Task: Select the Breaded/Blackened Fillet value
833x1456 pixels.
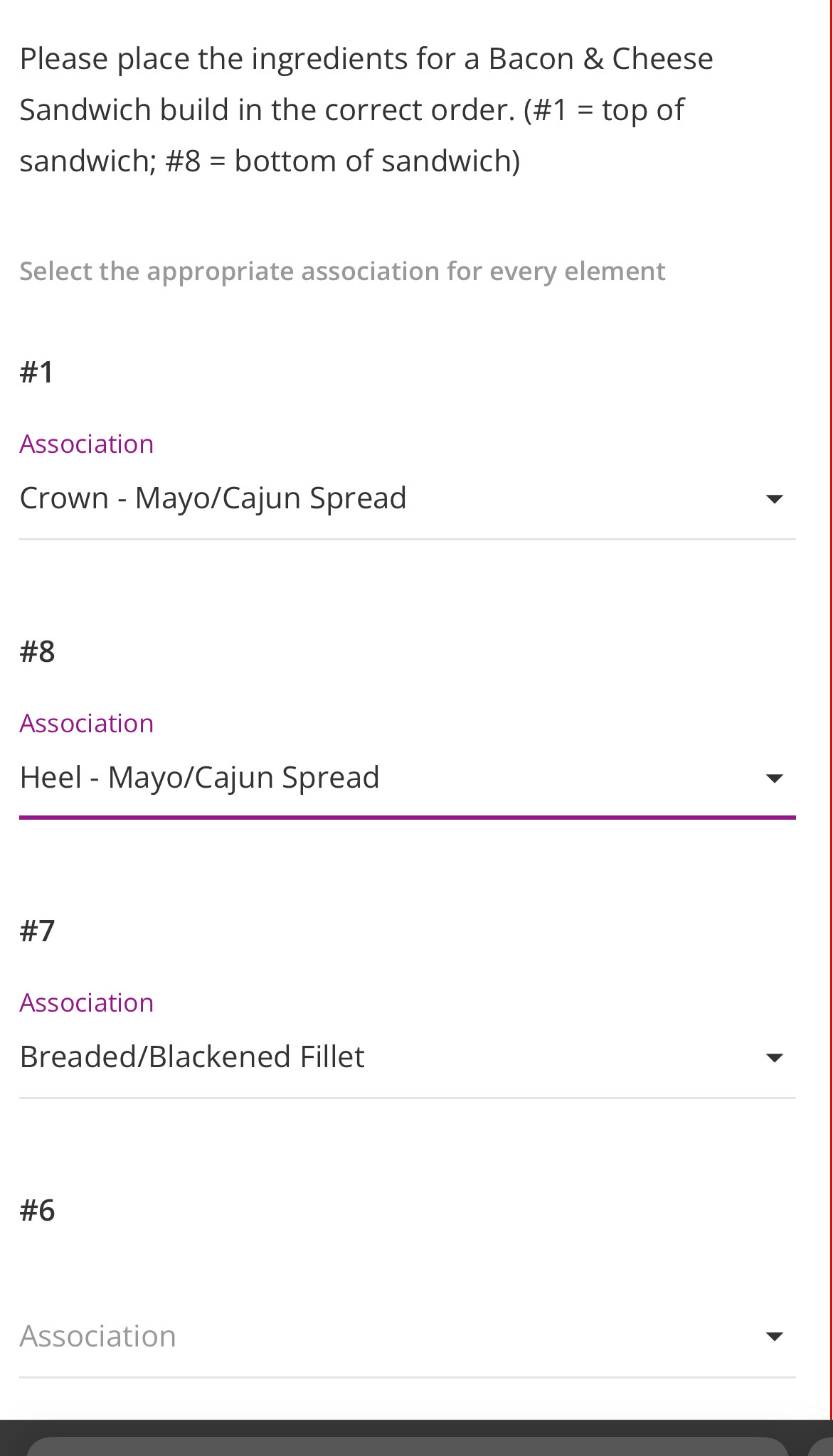Action: (x=192, y=1056)
